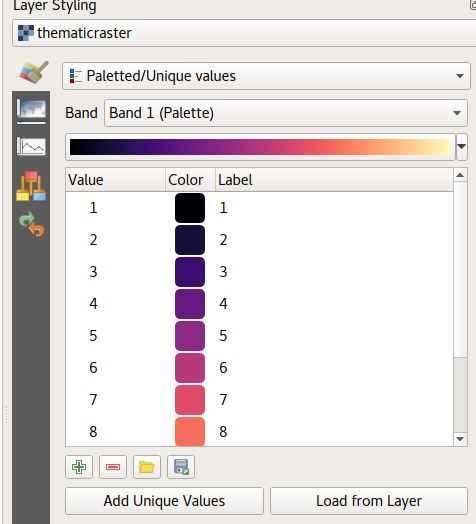The width and height of the screenshot is (476, 524).
Task: Click the Load from Layer button
Action: [x=369, y=501]
